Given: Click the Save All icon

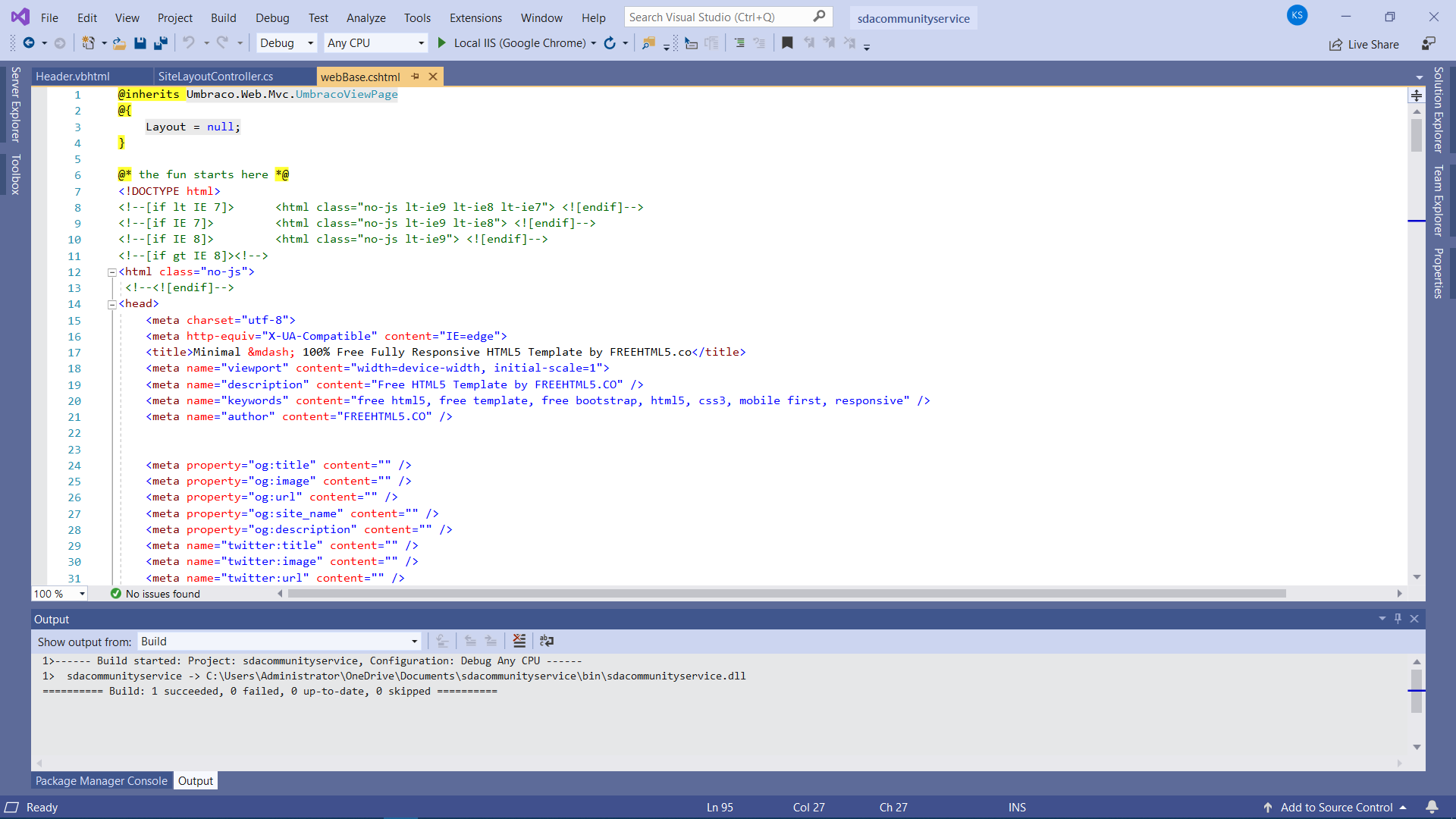Looking at the screenshot, I should tap(160, 43).
